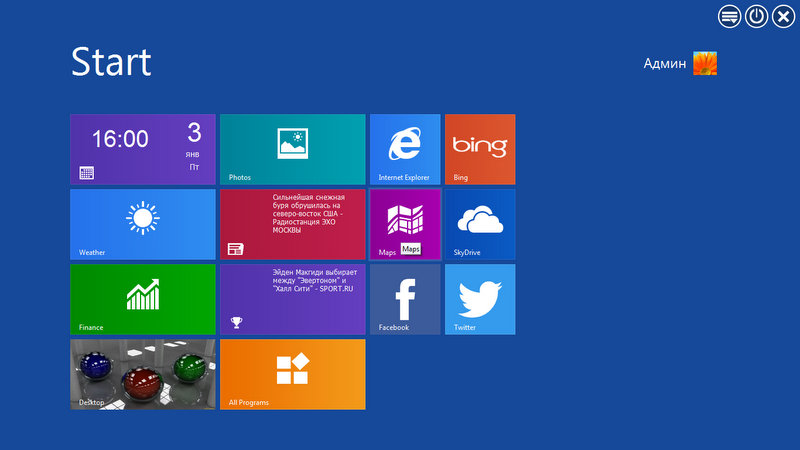Open the clock and calendar tile
The height and width of the screenshot is (450, 800).
[143, 149]
